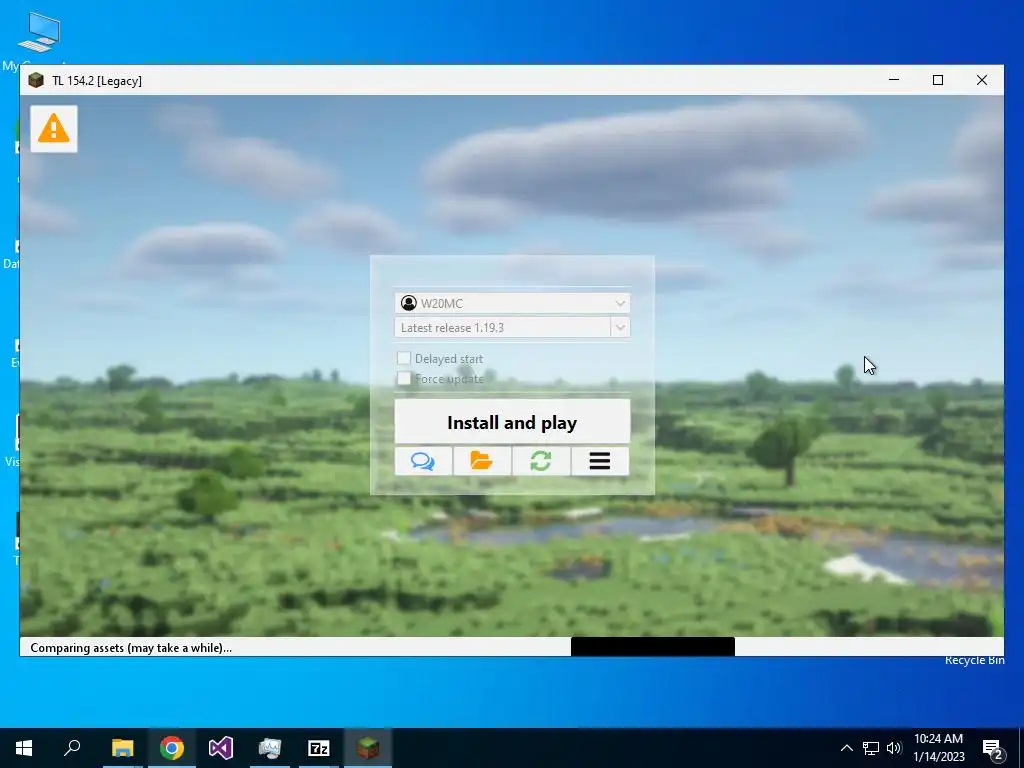Open Google Chrome from taskbar
This screenshot has height=768, width=1024.
[172, 748]
